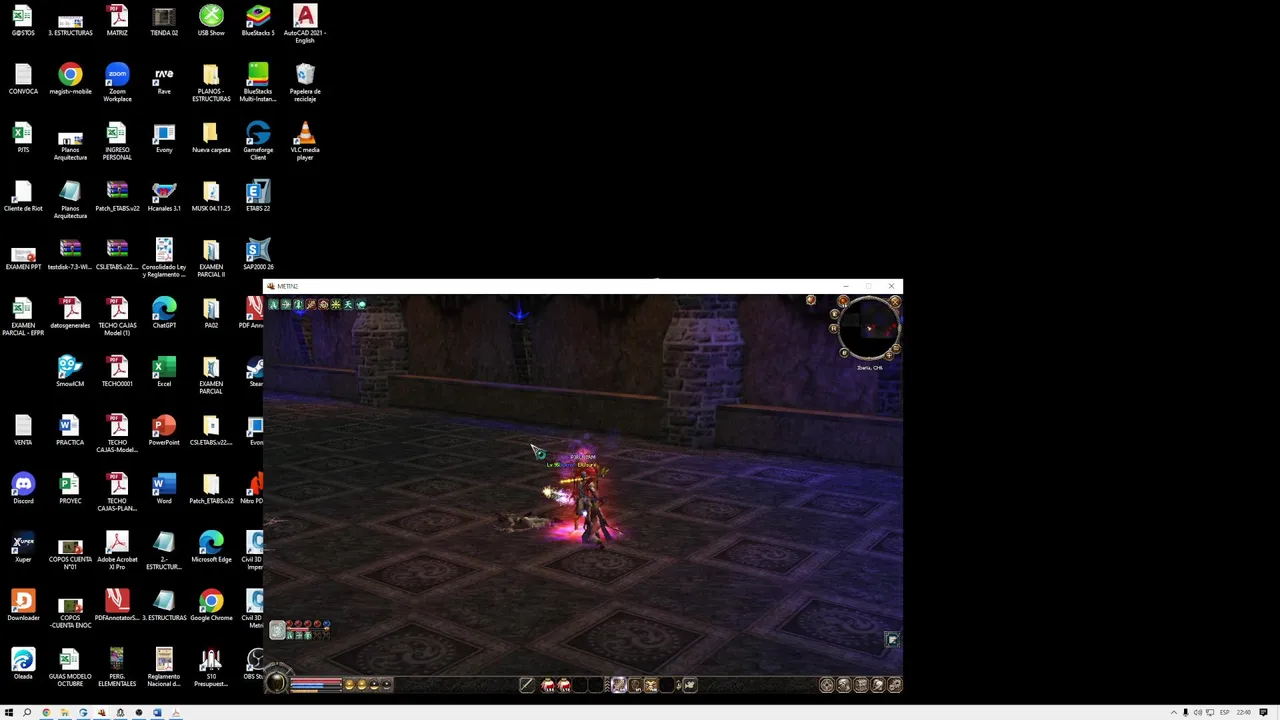This screenshot has height=720, width=1280.
Task: Select the Google Chrome desktop icon
Action: click(211, 606)
